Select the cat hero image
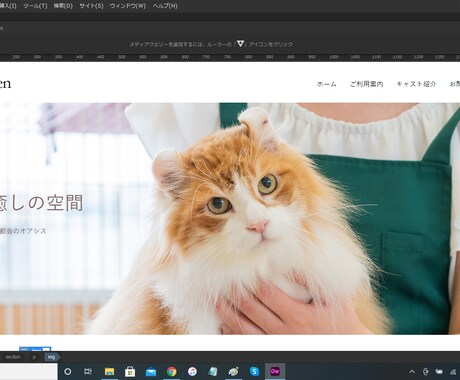Viewport: 460px width, 380px height. pos(230,218)
